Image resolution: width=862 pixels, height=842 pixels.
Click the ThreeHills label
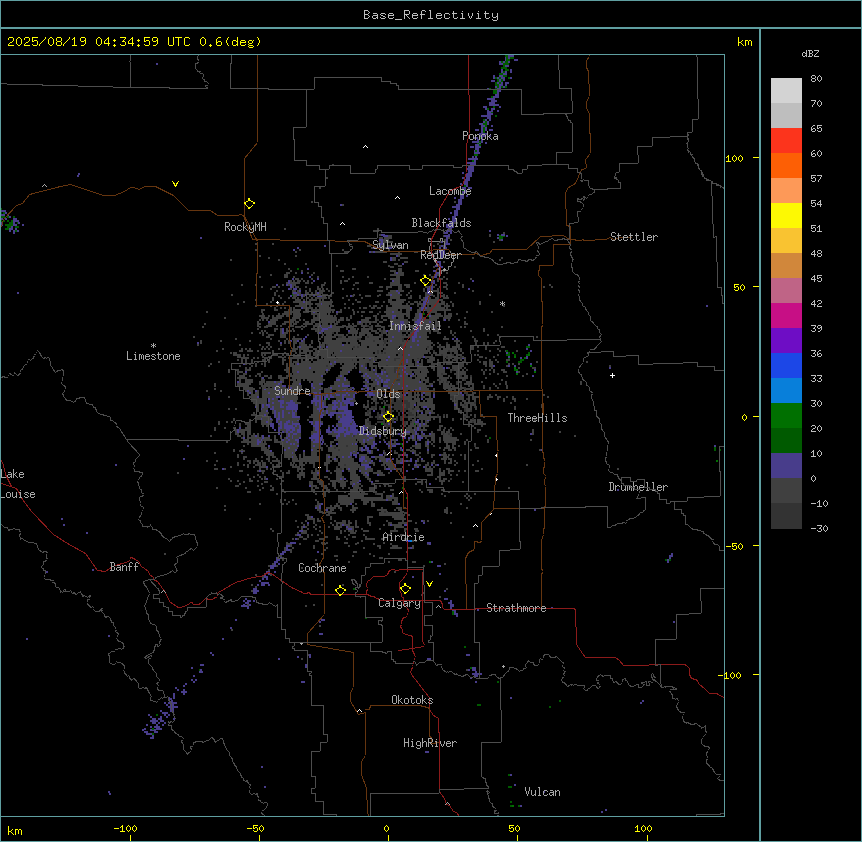point(537,418)
